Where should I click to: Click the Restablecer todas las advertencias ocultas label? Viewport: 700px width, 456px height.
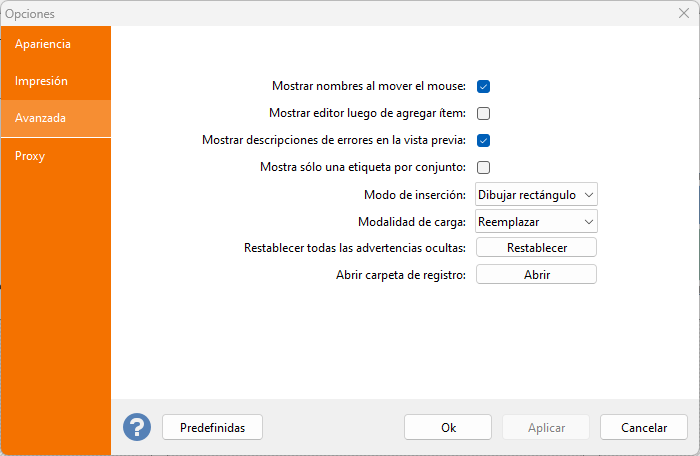(x=355, y=248)
